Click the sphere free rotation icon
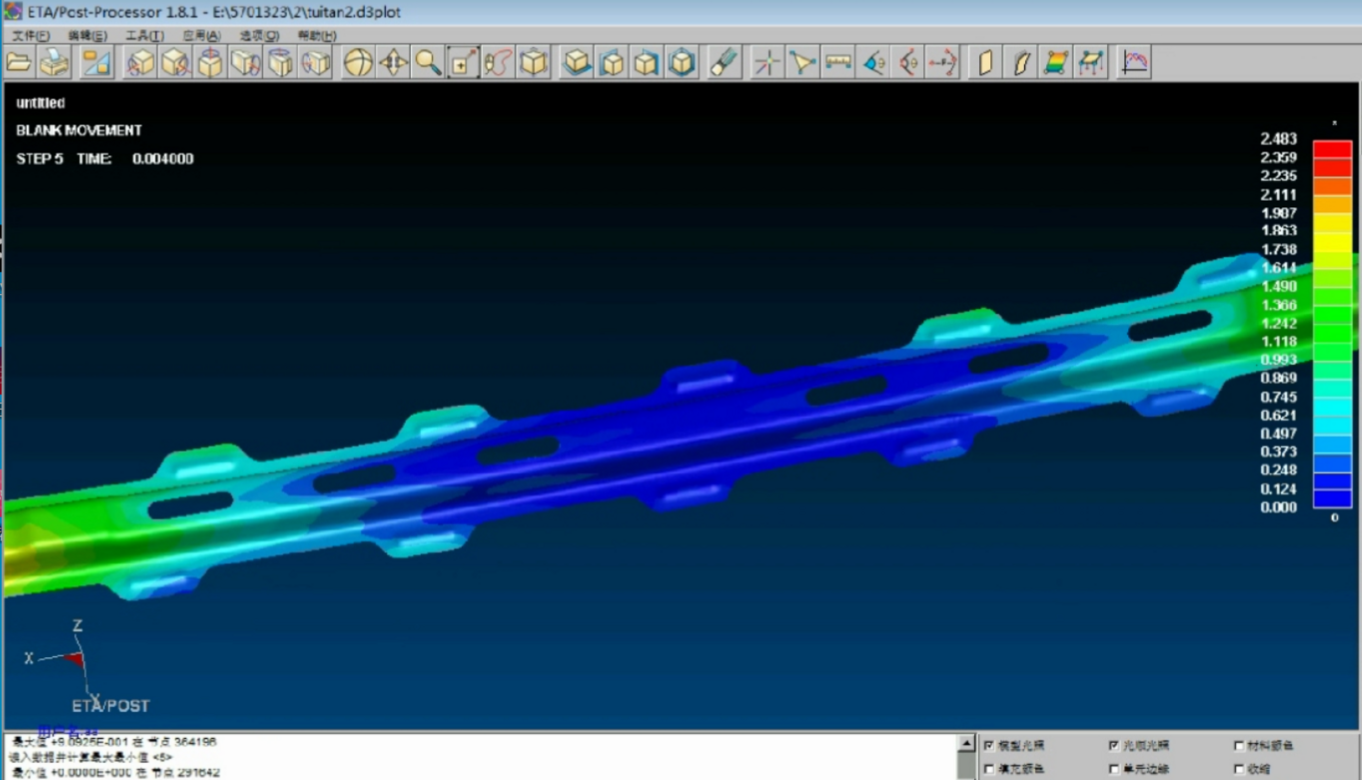The height and width of the screenshot is (780, 1362). coord(358,63)
